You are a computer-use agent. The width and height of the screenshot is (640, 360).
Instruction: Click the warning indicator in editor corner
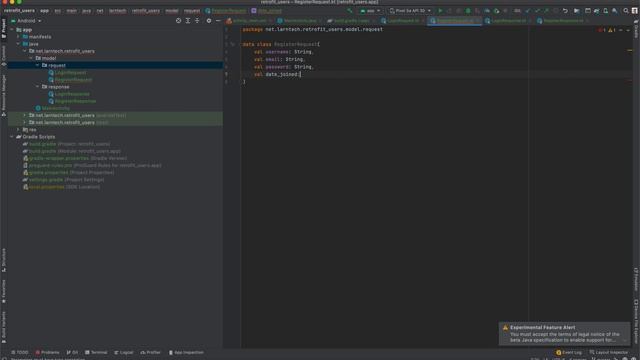point(611,30)
